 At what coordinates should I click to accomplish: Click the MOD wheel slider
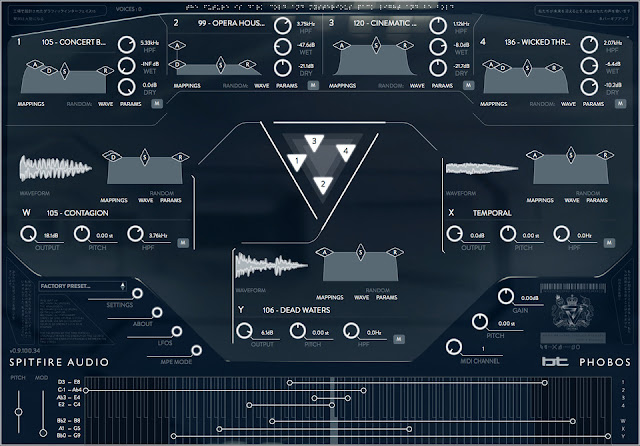pos(43,433)
